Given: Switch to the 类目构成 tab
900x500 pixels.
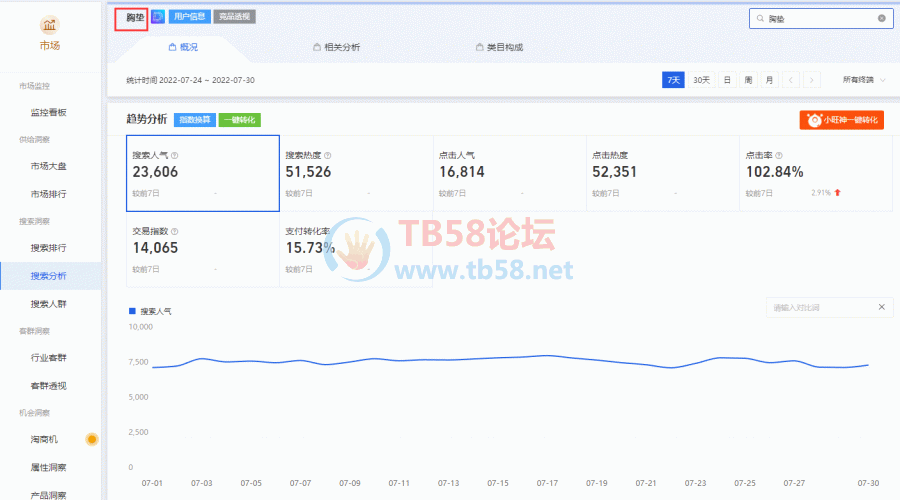Looking at the screenshot, I should point(498,47).
